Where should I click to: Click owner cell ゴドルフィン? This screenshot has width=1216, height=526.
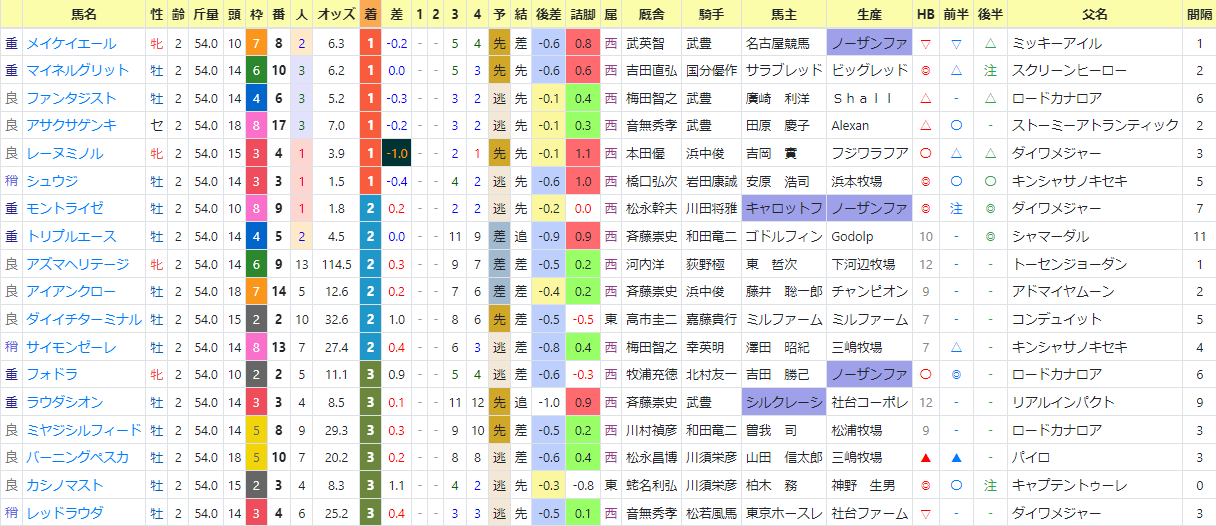[x=783, y=236]
